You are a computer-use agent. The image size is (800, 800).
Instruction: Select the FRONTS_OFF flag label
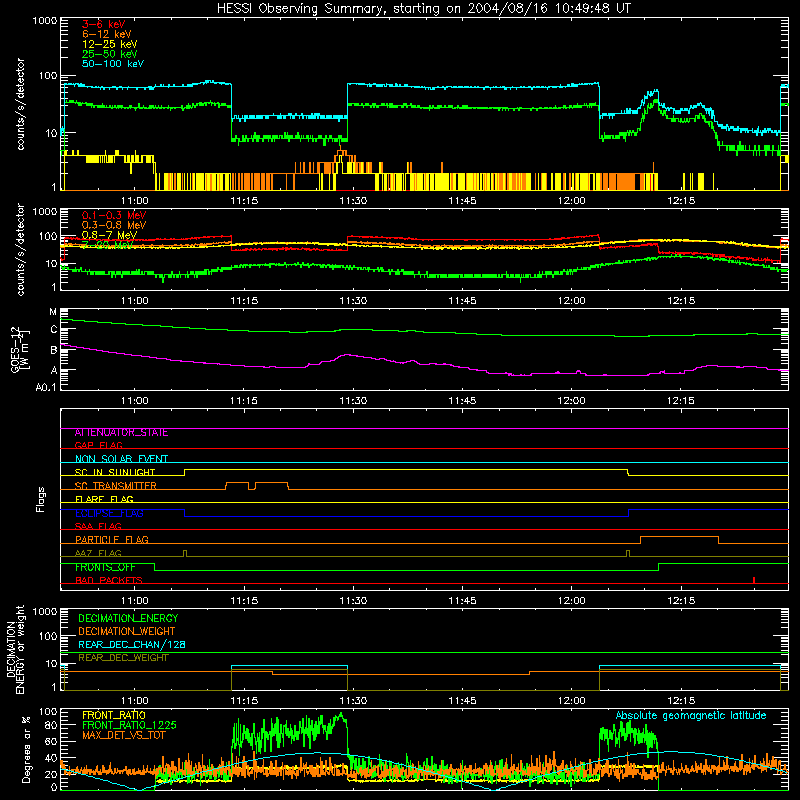(105, 567)
